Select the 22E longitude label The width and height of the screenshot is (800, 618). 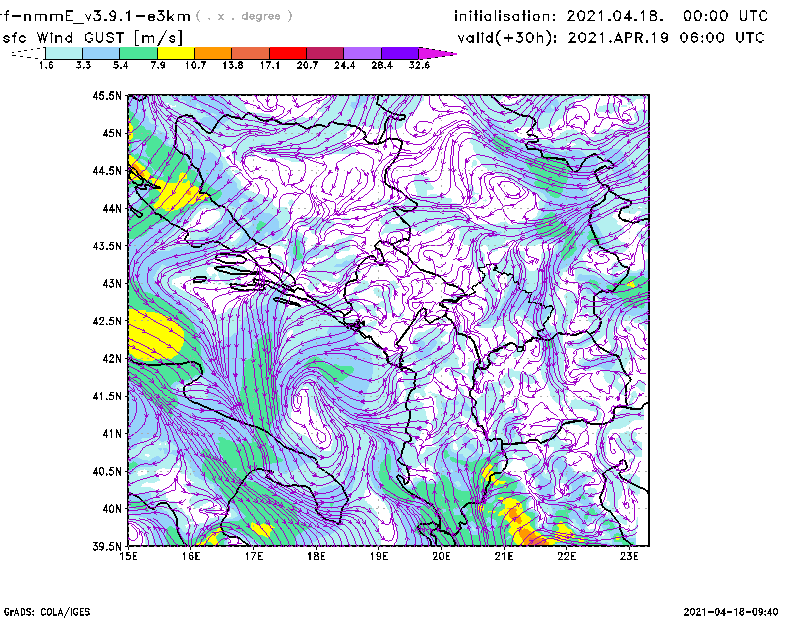coord(566,556)
